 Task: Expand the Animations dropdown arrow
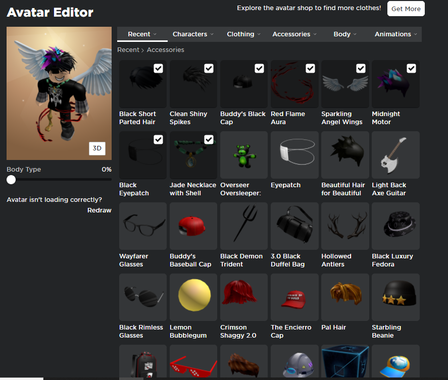point(416,34)
